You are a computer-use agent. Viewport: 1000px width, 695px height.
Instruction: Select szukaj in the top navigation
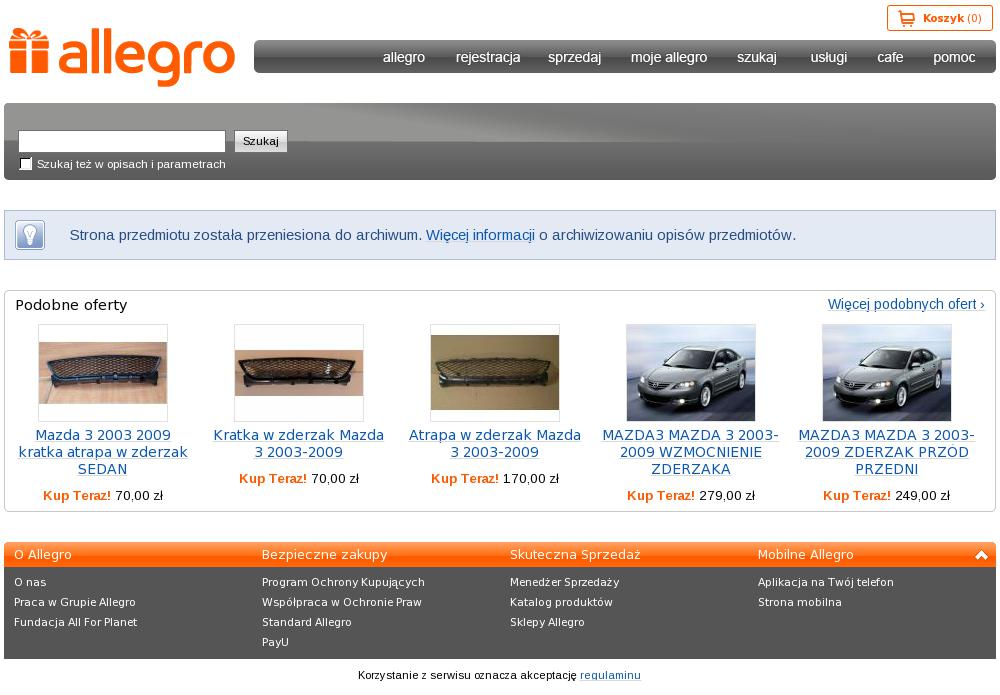tap(757, 57)
